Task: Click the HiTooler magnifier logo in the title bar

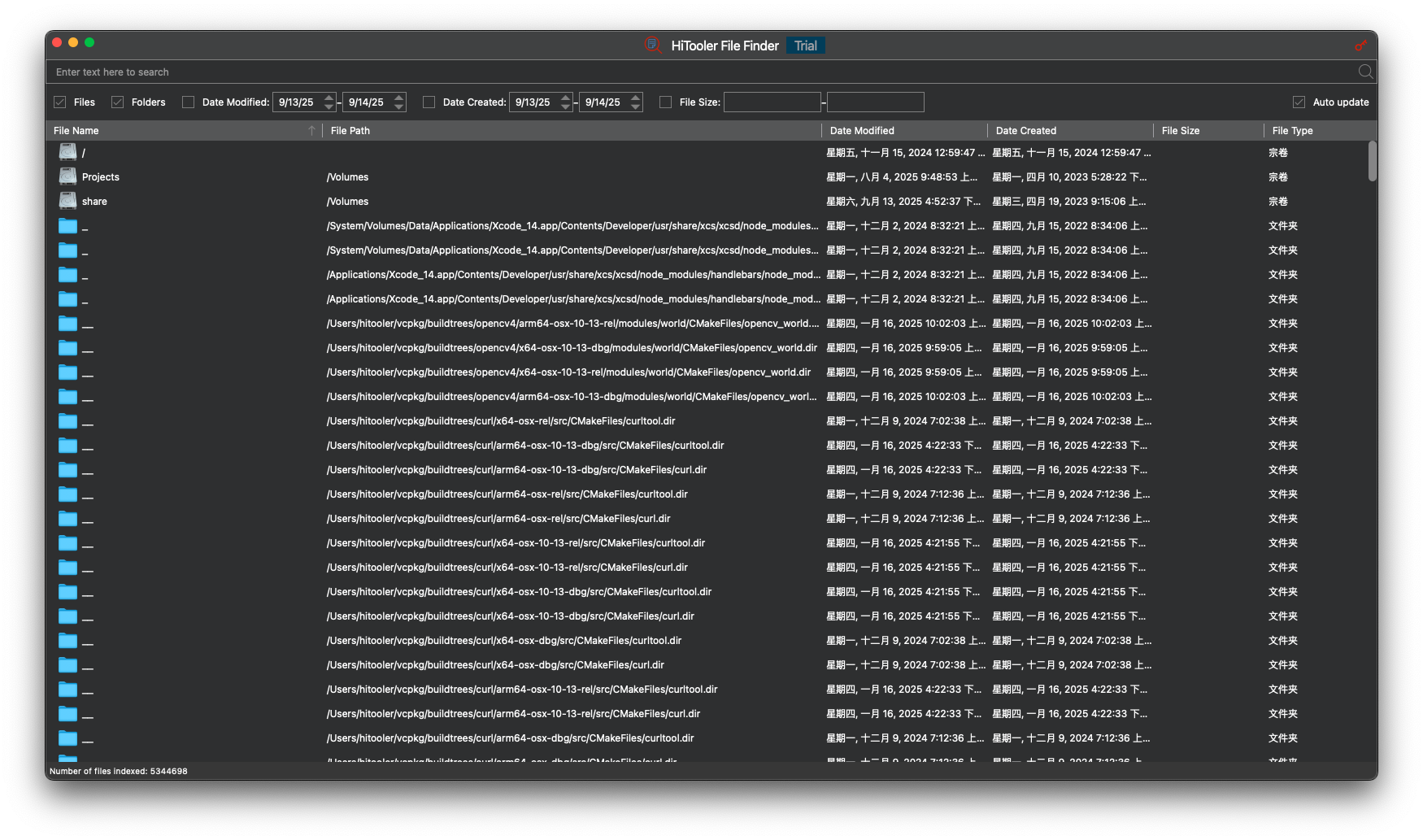Action: pyautogui.click(x=652, y=46)
